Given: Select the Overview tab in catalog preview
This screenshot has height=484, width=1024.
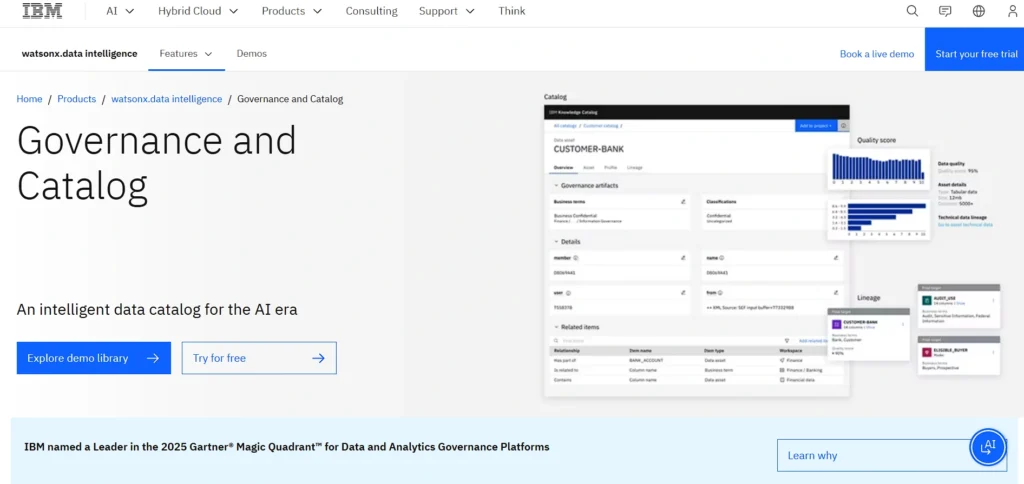Looking at the screenshot, I should [564, 168].
